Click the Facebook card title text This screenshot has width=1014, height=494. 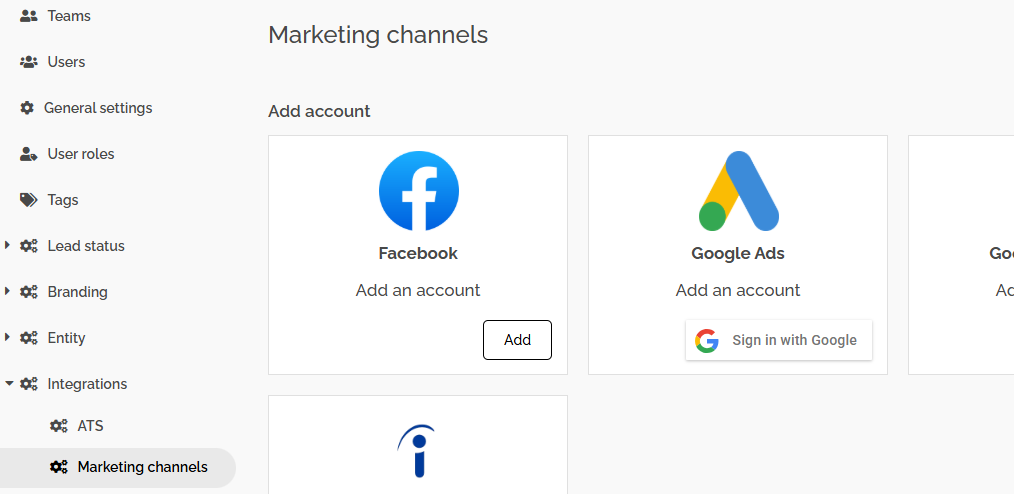418,253
